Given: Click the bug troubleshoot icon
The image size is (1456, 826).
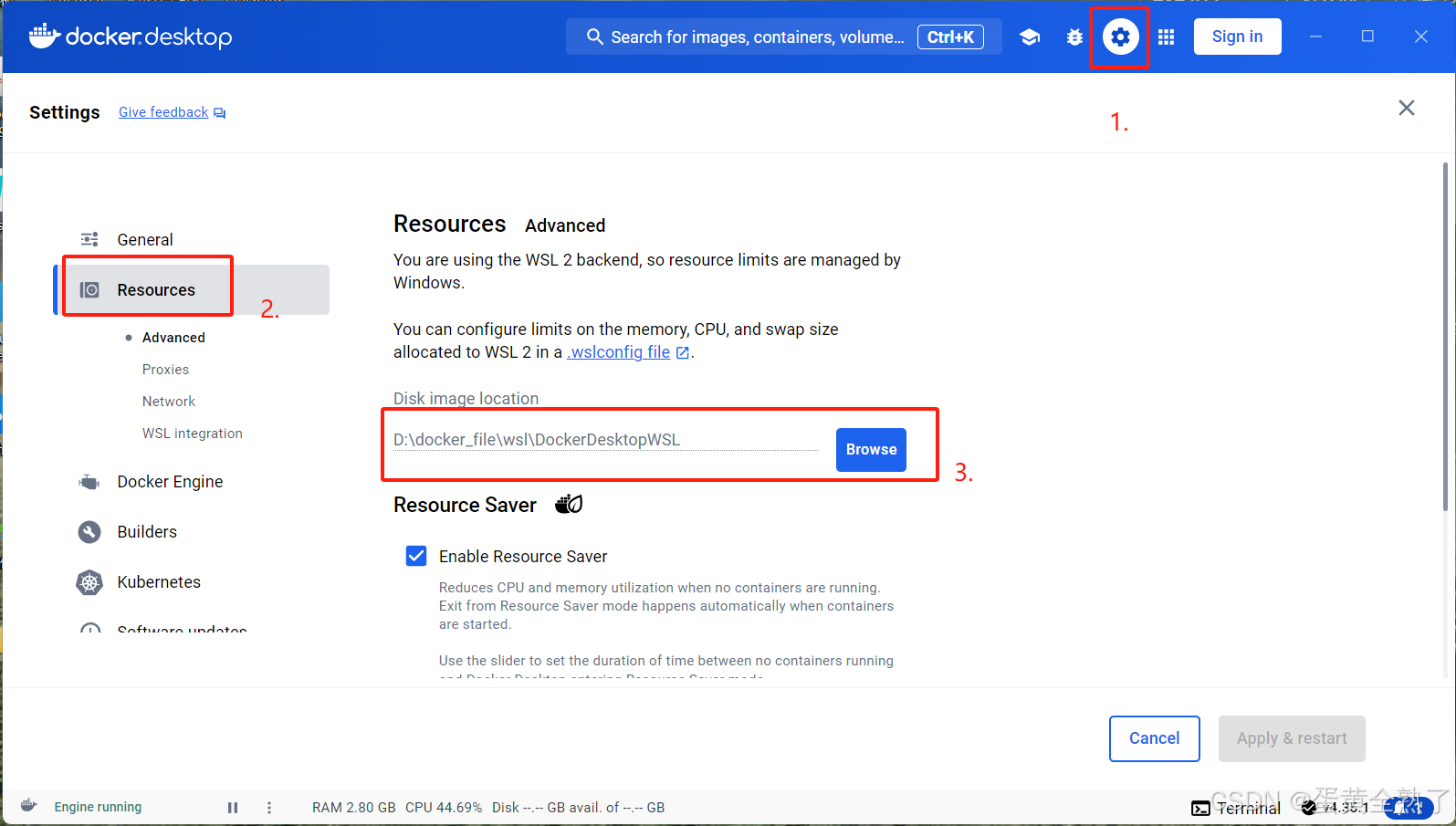Looking at the screenshot, I should point(1074,37).
